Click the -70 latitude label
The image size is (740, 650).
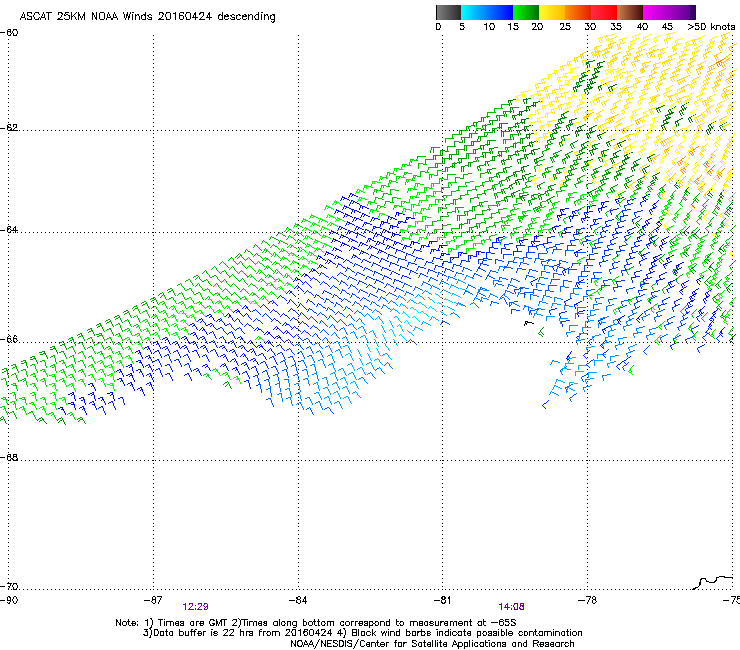coord(9,586)
